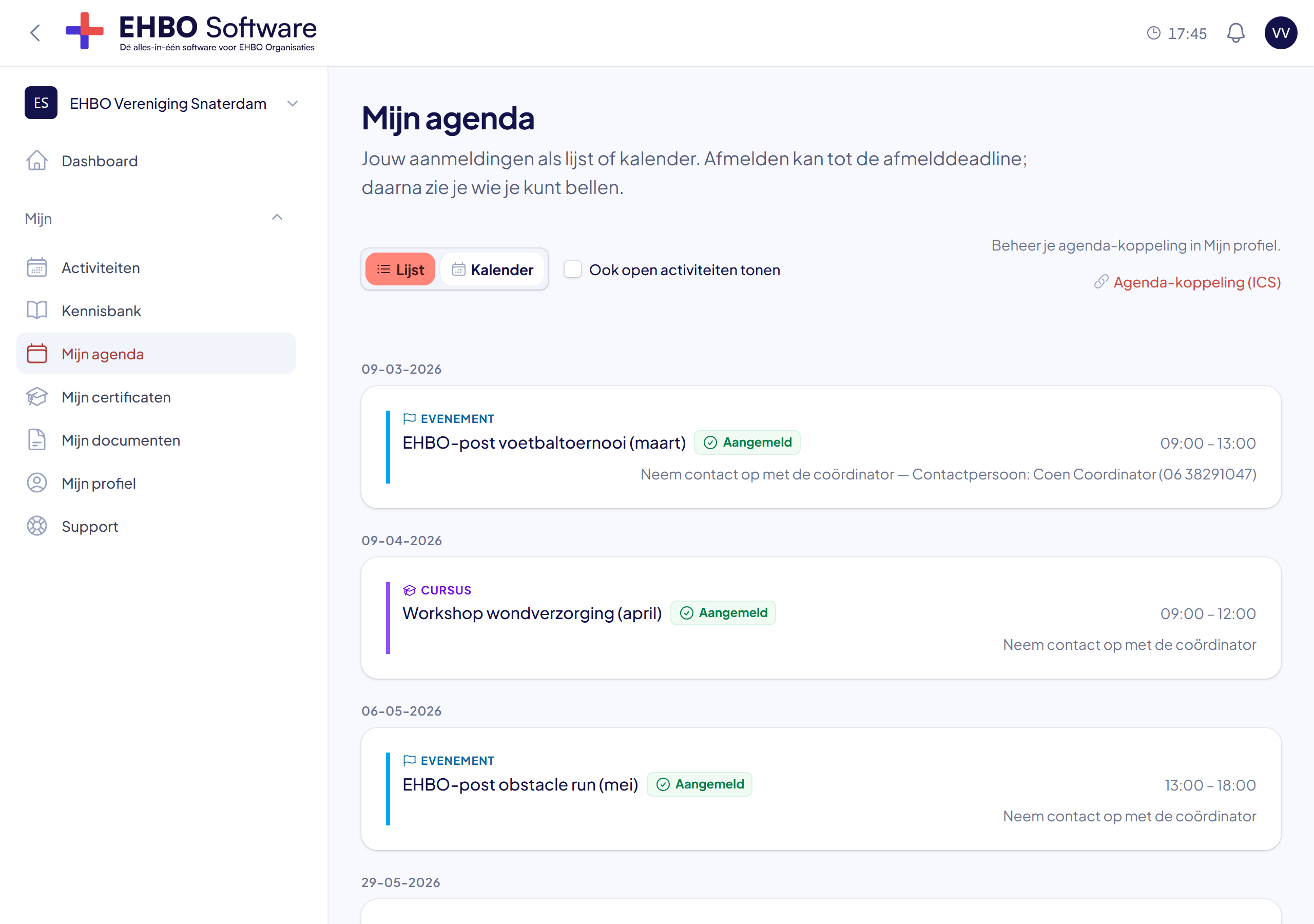
Task: Open Workshop wondverzorging (april) course
Action: 532,613
